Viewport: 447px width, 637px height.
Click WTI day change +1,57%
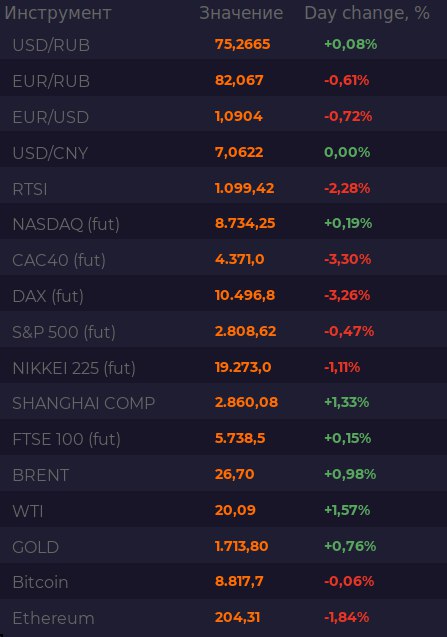(x=347, y=510)
